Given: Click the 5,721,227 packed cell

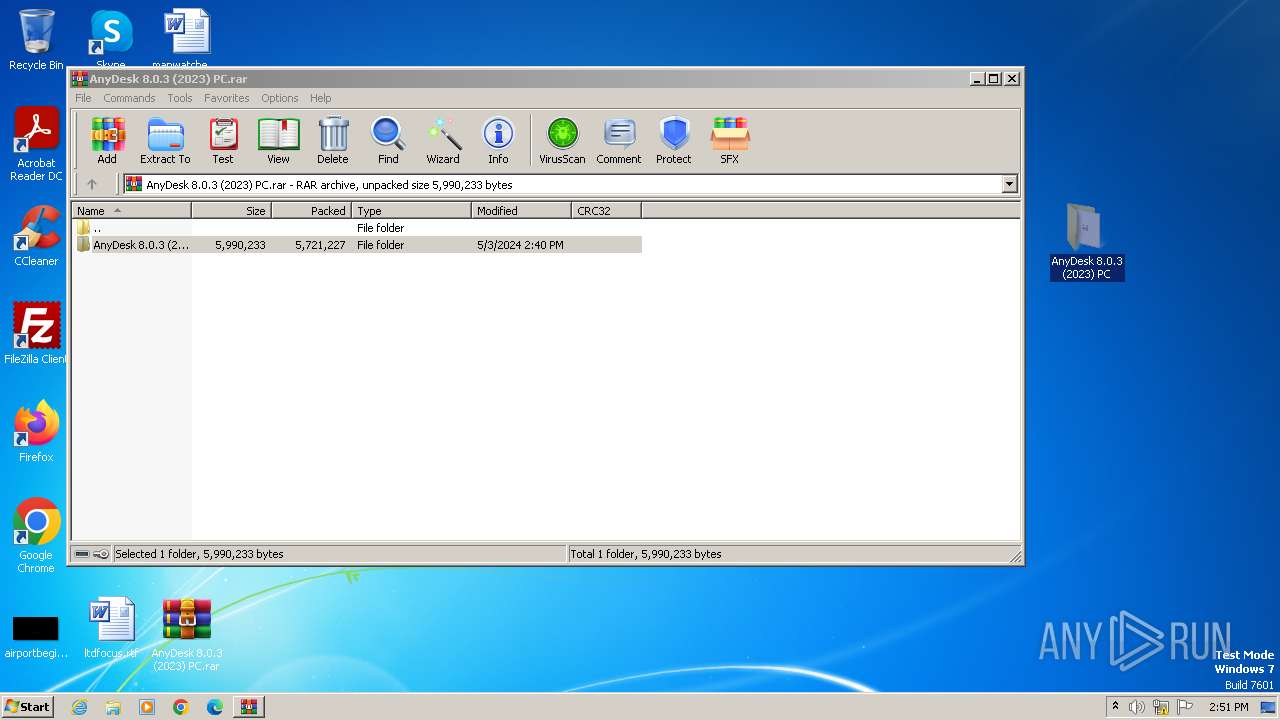Looking at the screenshot, I should (x=320, y=245).
